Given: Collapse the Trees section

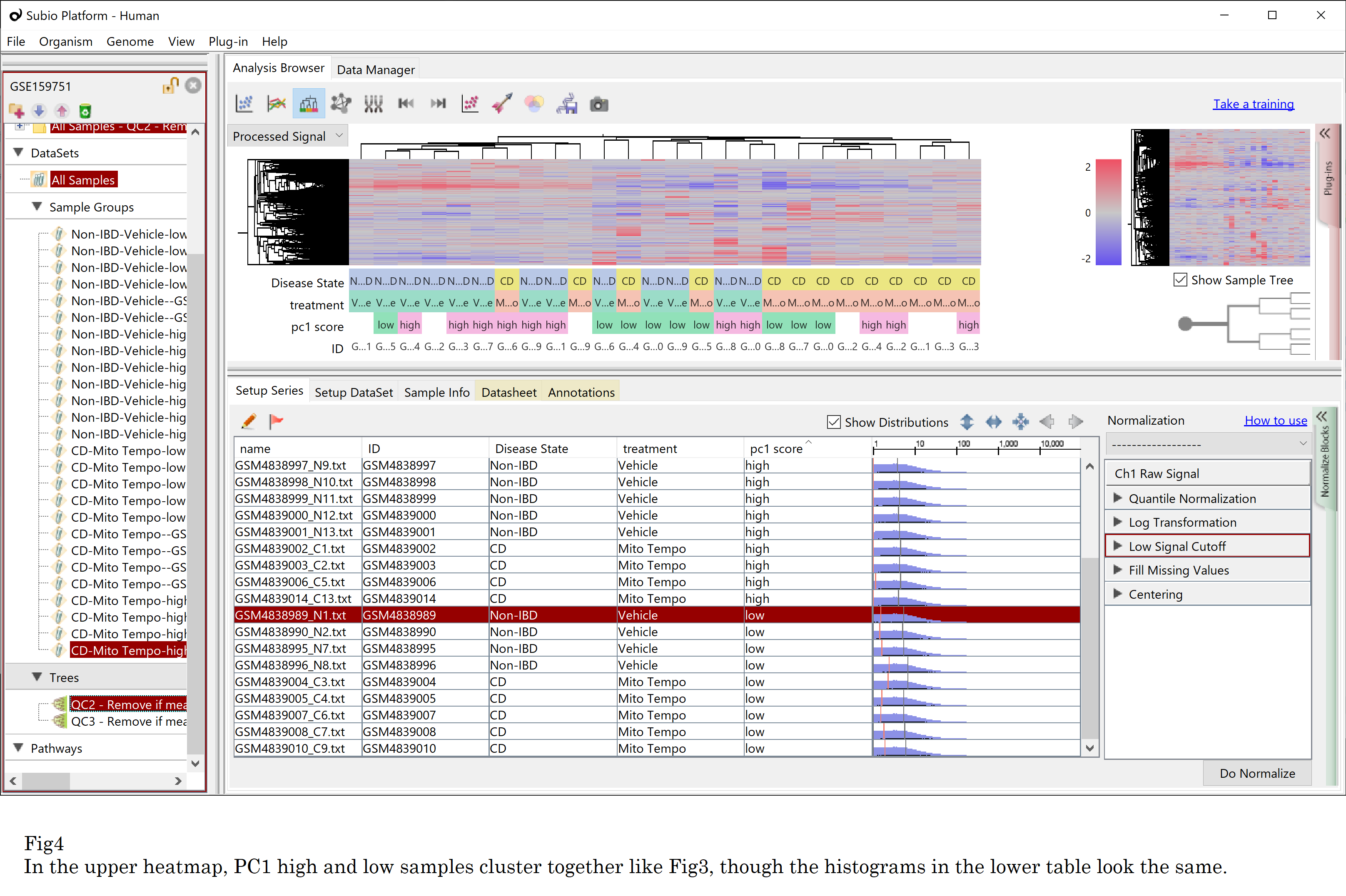Looking at the screenshot, I should tap(37, 677).
